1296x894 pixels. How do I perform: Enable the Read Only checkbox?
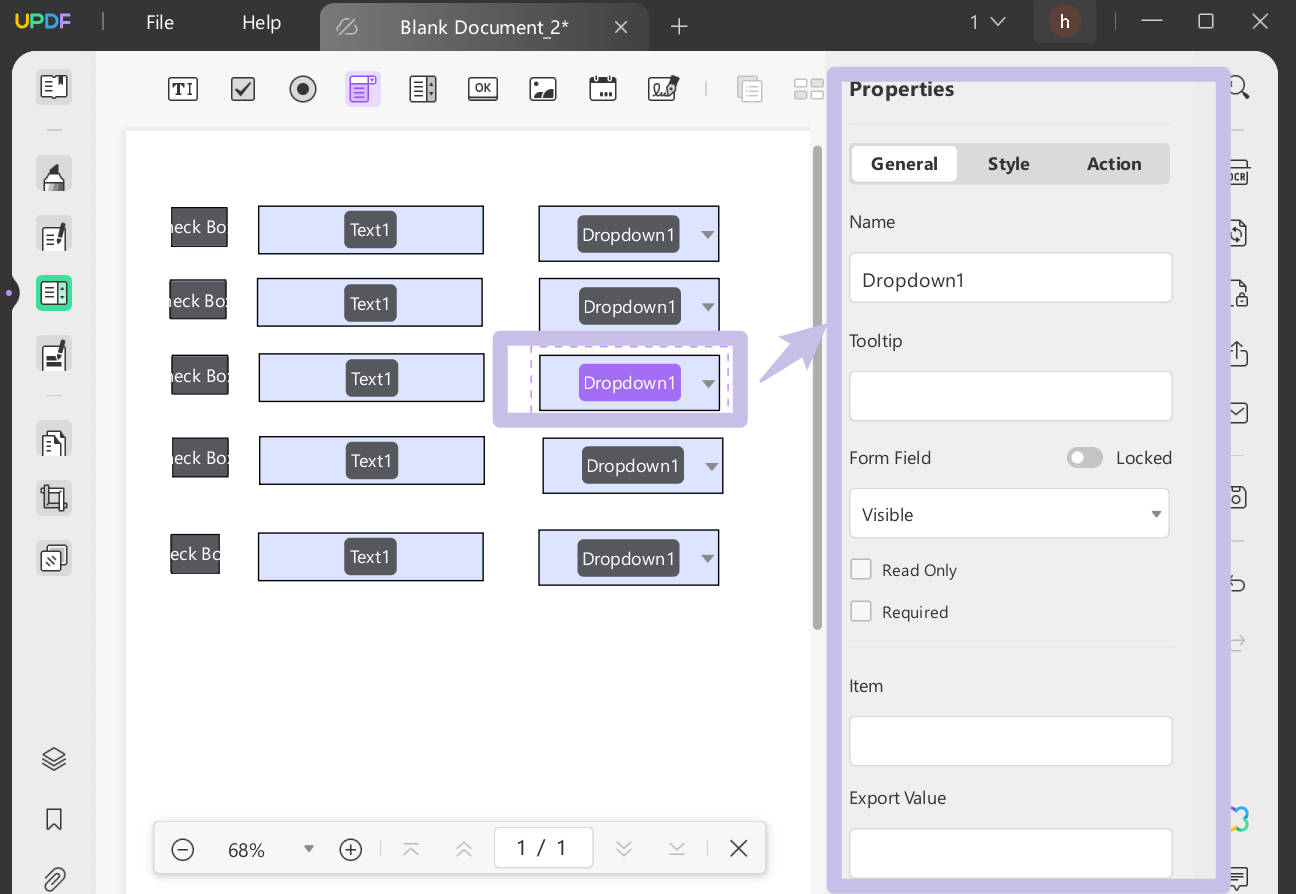[x=861, y=569]
